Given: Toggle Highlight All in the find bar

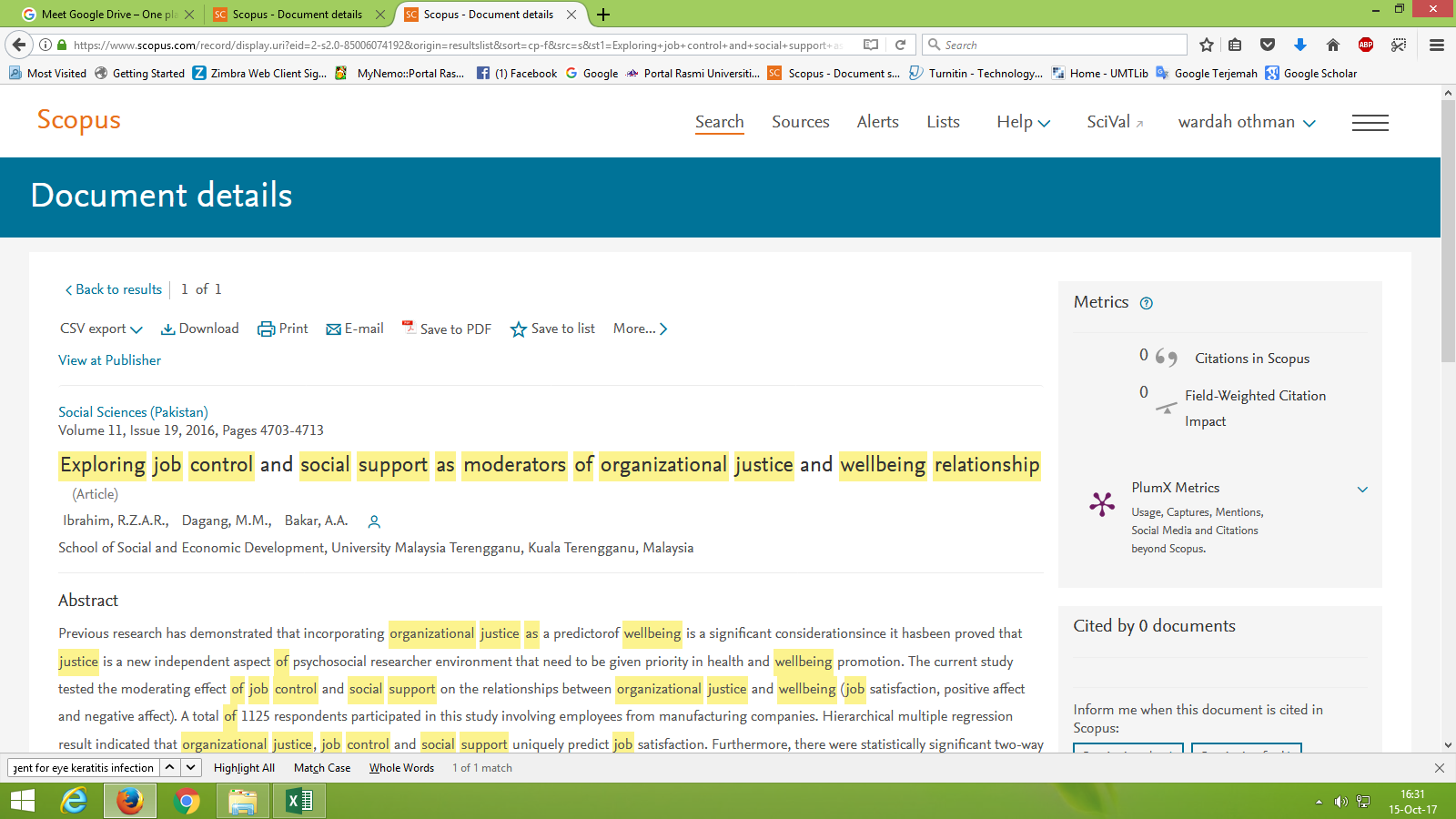Looking at the screenshot, I should tap(244, 768).
